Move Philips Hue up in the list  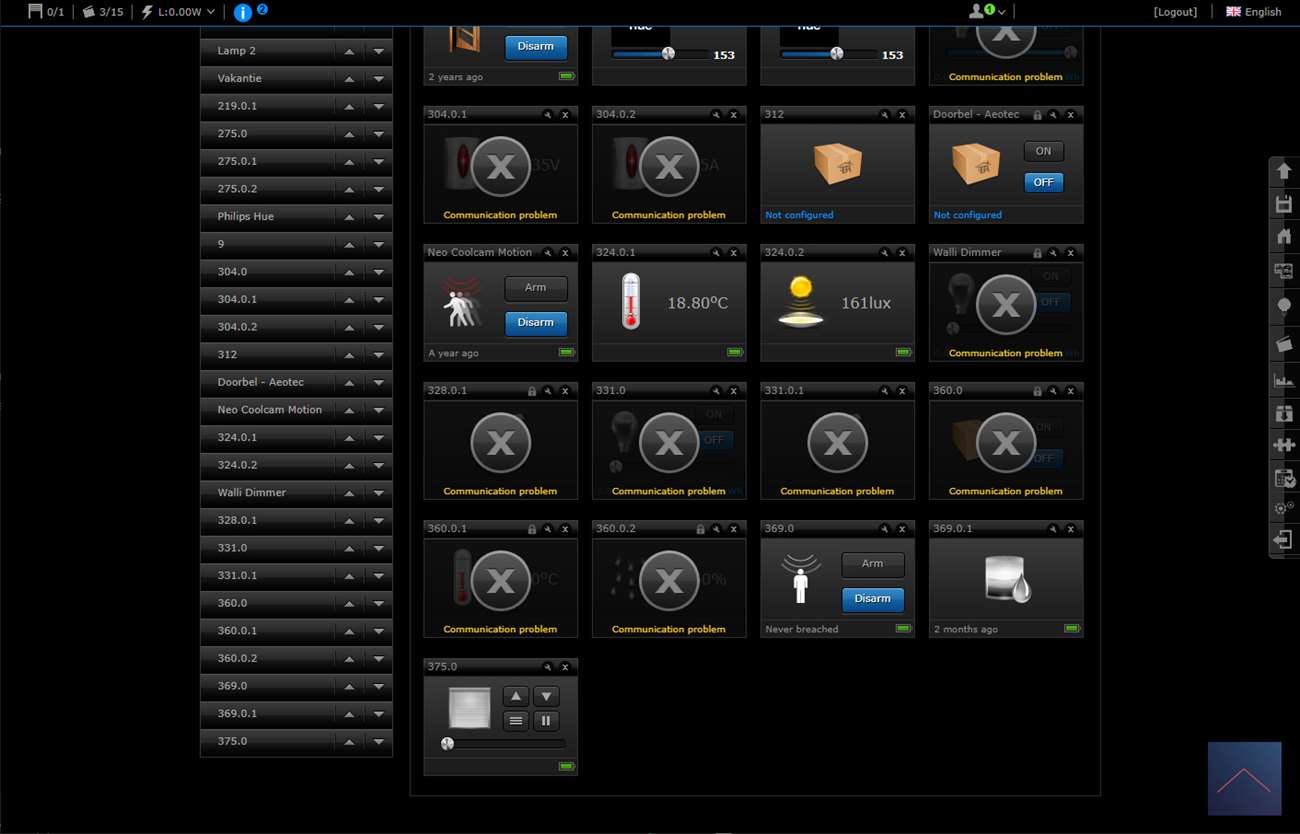click(x=349, y=217)
